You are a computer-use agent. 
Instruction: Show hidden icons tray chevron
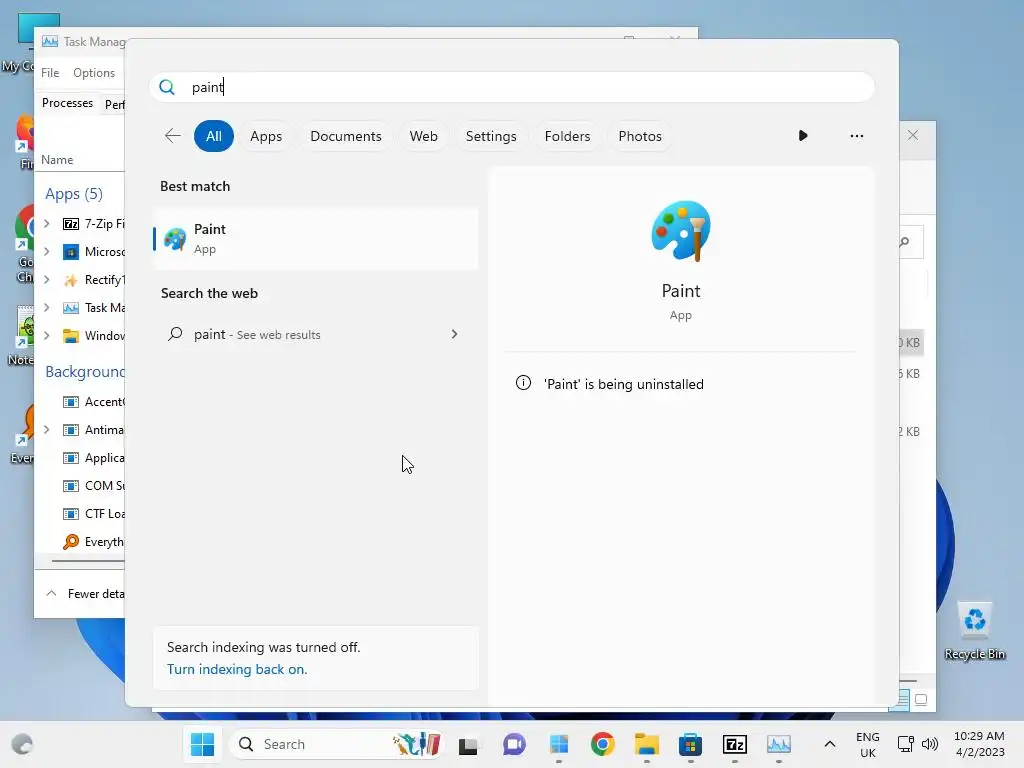pyautogui.click(x=829, y=744)
